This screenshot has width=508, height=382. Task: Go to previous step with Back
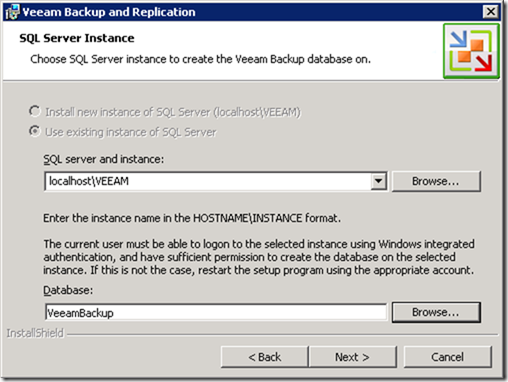[265, 357]
